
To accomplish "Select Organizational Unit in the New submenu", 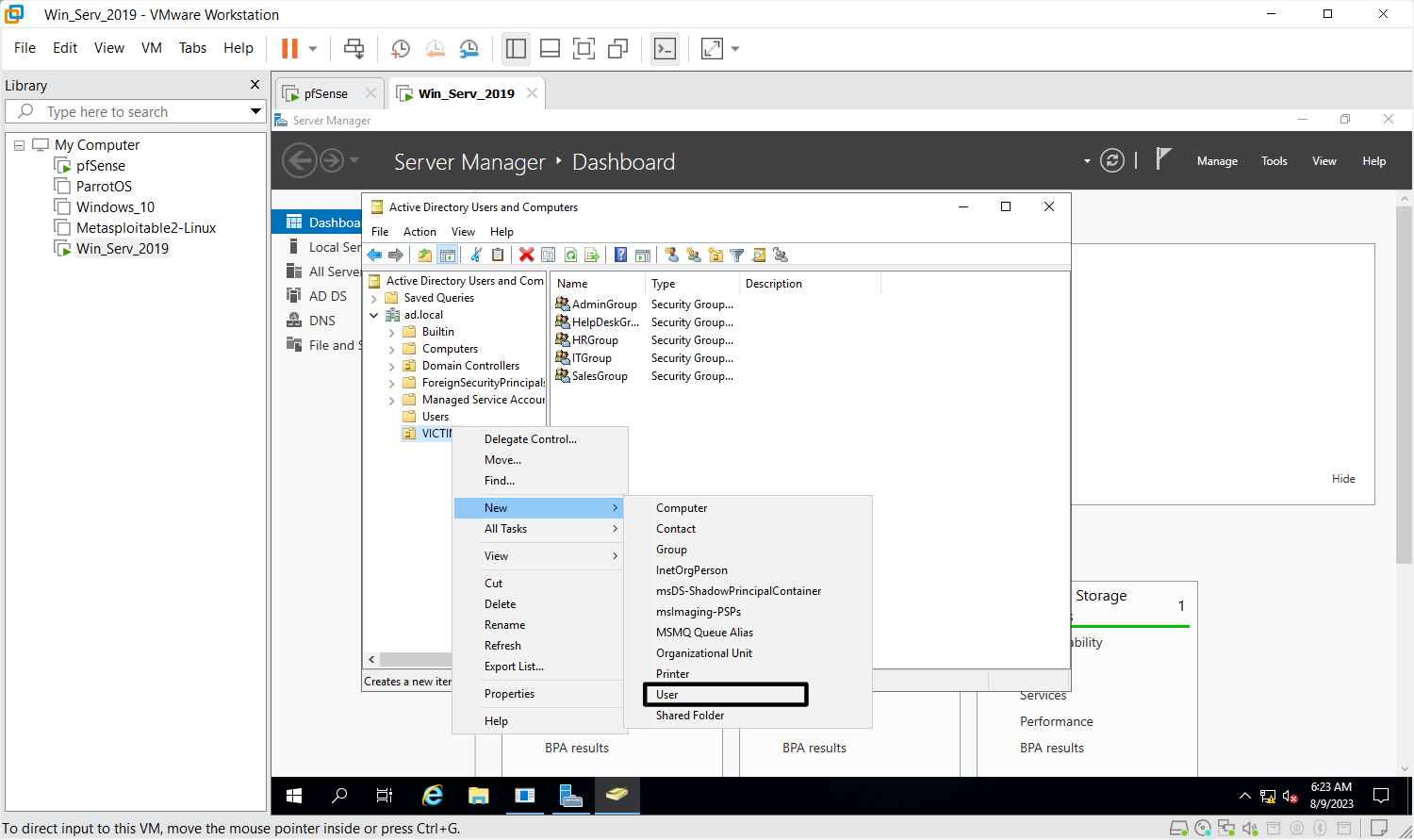I will point(704,653).
